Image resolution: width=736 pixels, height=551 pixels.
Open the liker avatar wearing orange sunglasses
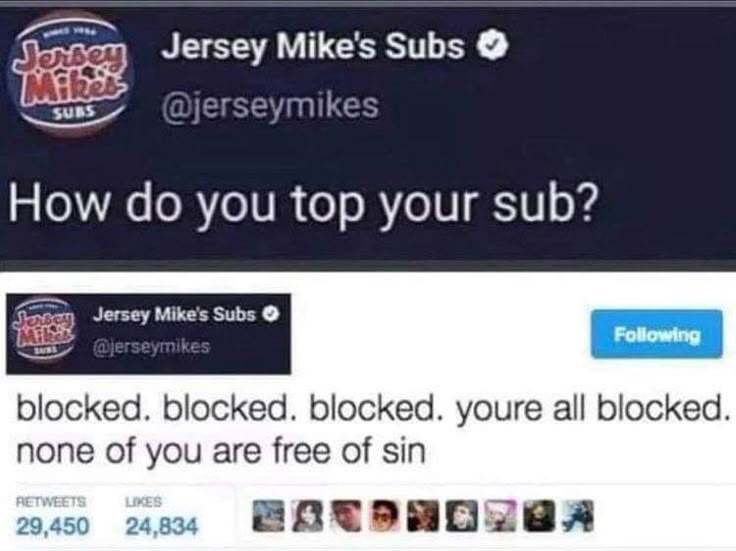[385, 516]
